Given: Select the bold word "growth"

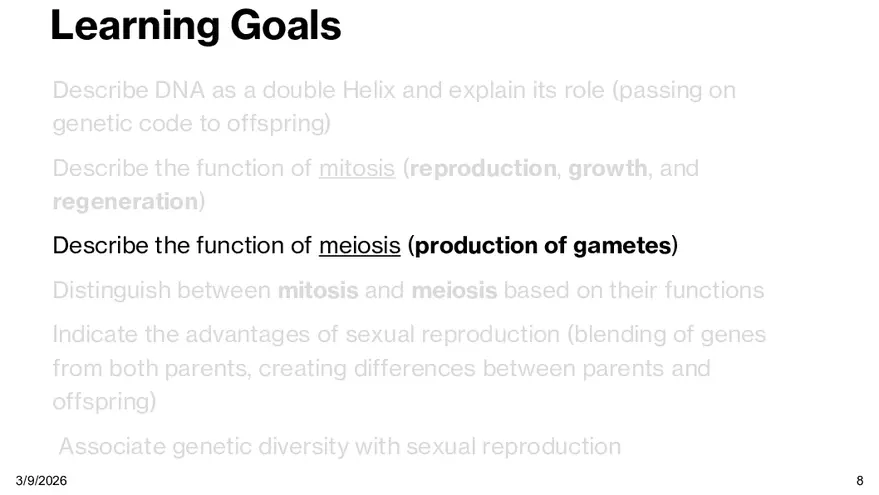Looking at the screenshot, I should point(607,168).
